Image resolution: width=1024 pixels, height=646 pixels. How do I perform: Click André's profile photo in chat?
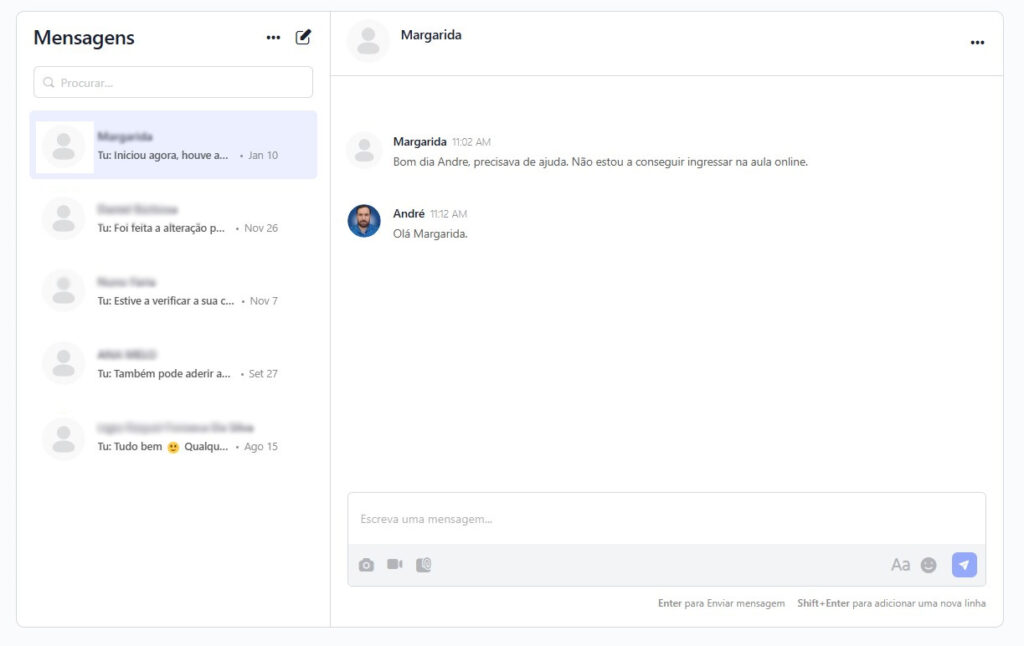[364, 221]
